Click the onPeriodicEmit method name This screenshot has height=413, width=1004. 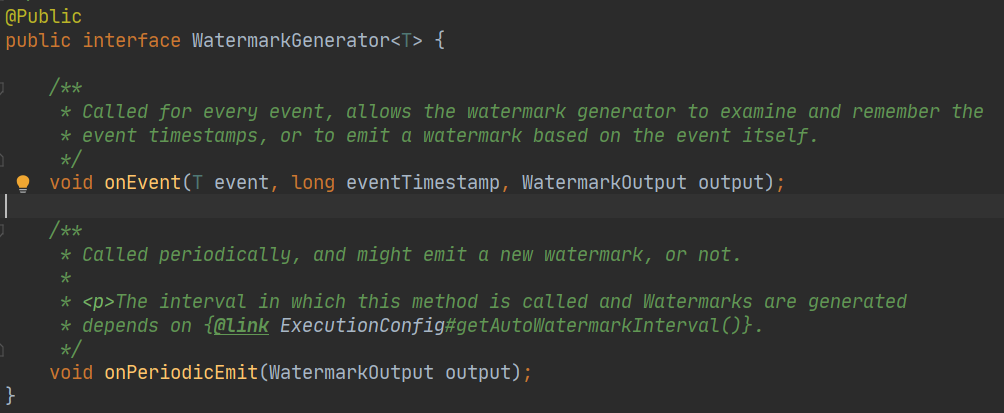[x=181, y=373]
